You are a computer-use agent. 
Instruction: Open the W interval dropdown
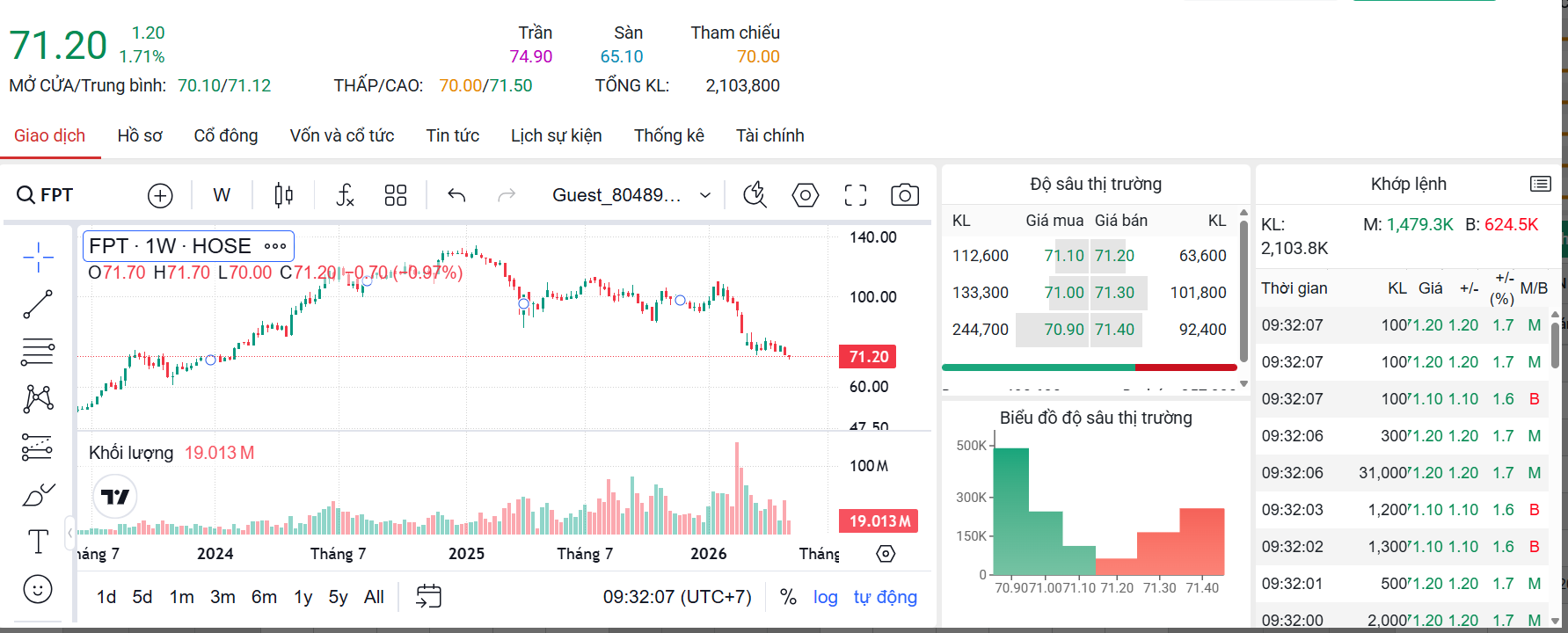pyautogui.click(x=222, y=195)
